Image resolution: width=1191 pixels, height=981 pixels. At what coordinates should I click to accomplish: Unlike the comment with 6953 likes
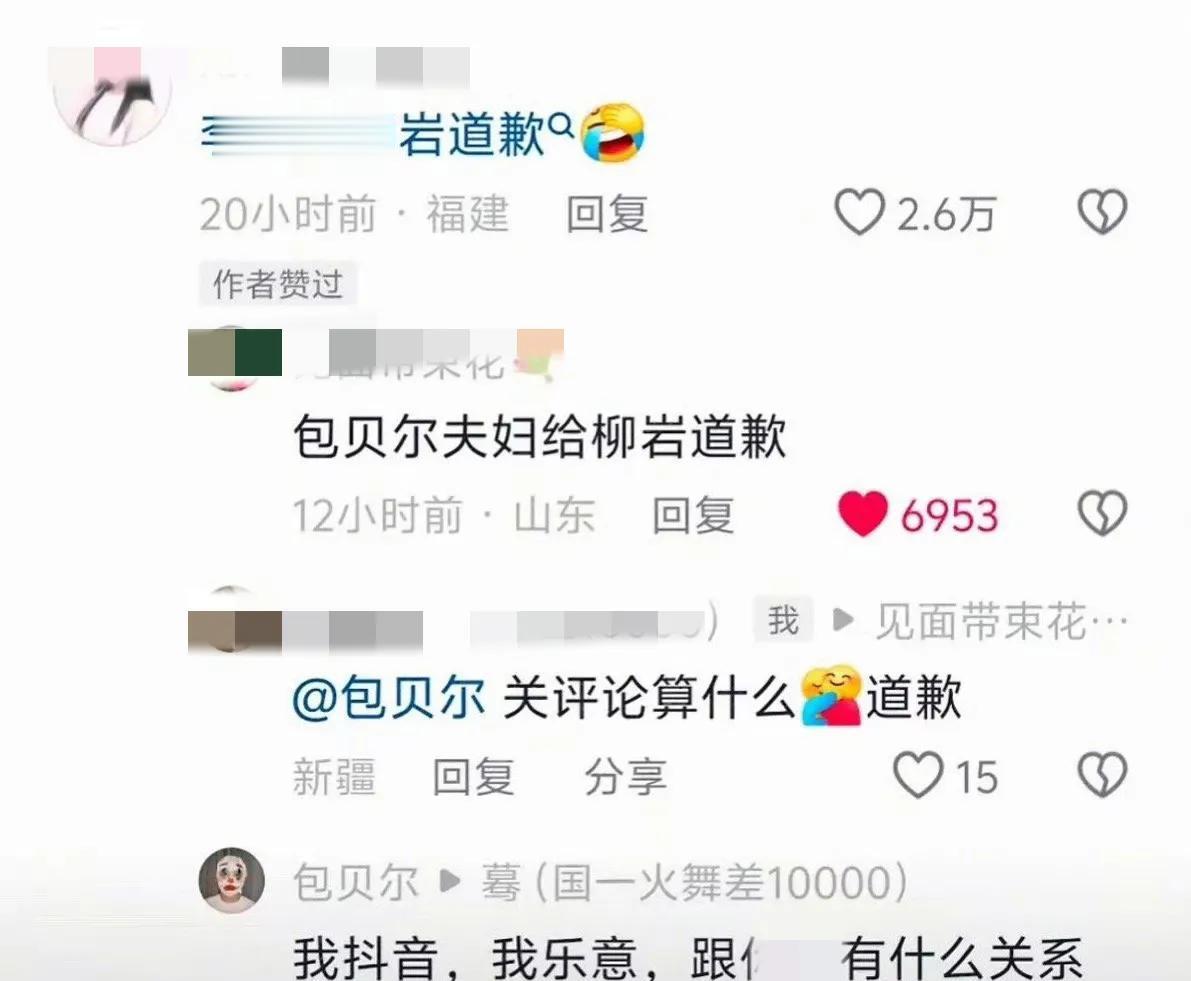pyautogui.click(x=863, y=514)
